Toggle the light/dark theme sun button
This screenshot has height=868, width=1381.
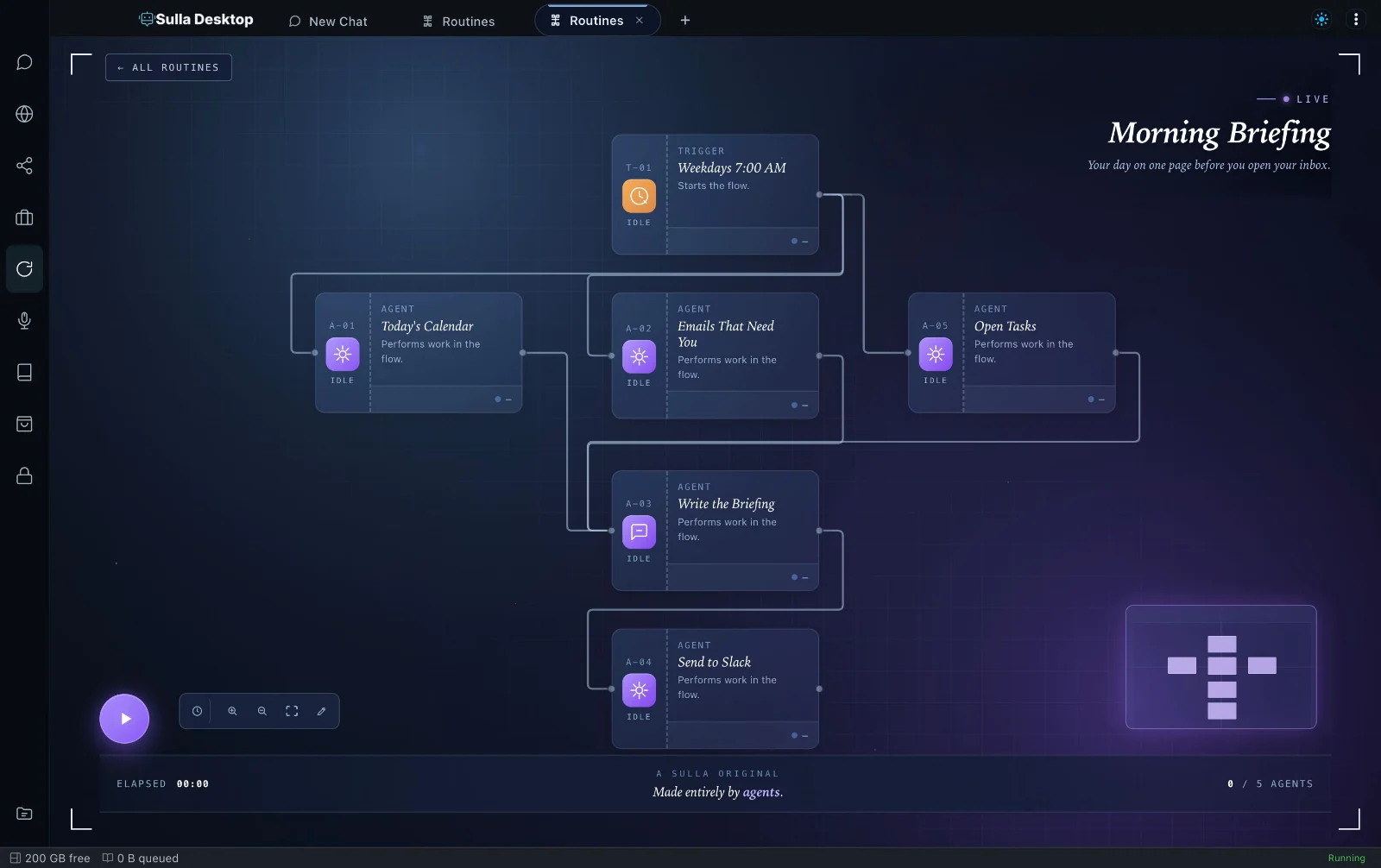point(1321,19)
